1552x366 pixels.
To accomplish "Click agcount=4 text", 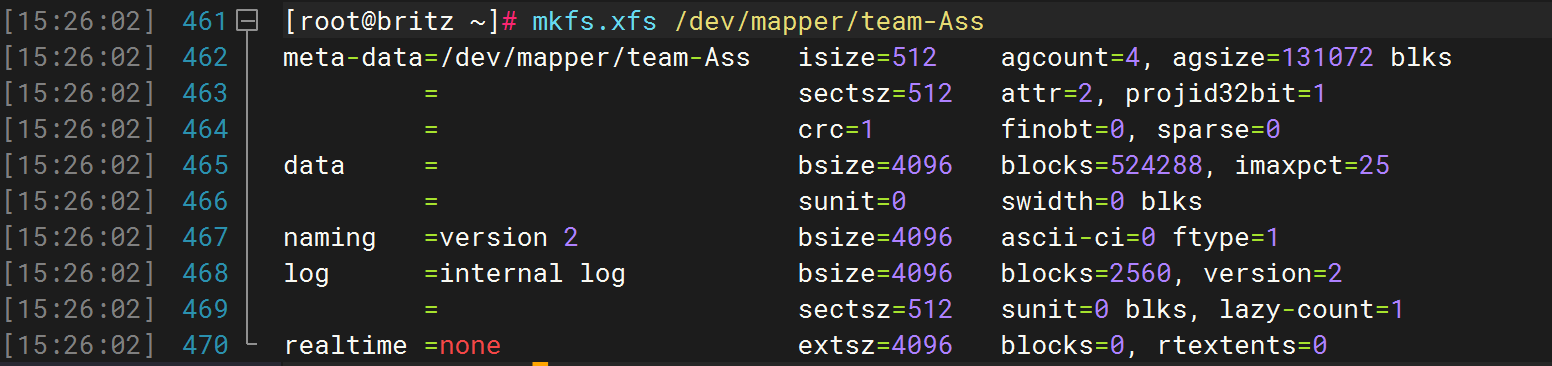I will [1070, 57].
